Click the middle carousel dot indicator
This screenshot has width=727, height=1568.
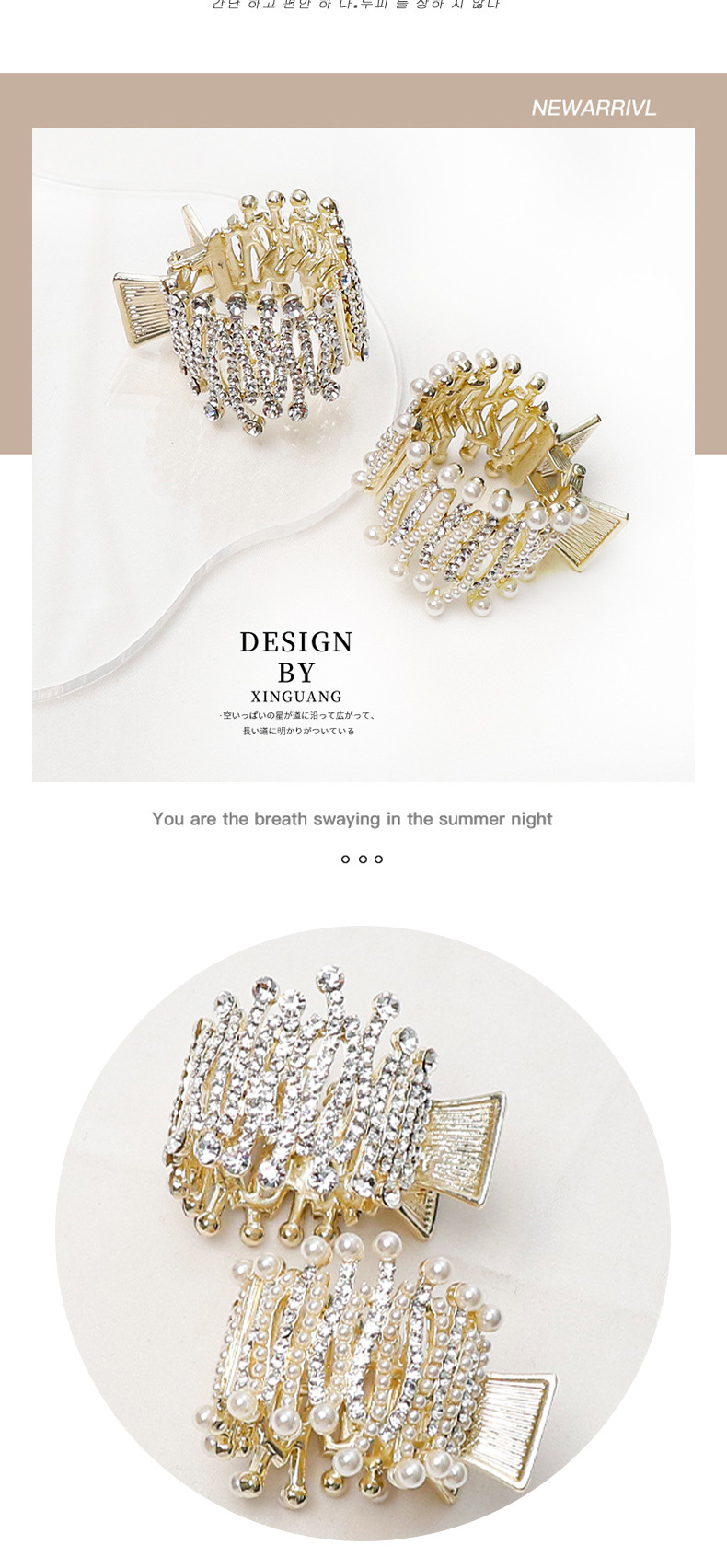click(363, 859)
